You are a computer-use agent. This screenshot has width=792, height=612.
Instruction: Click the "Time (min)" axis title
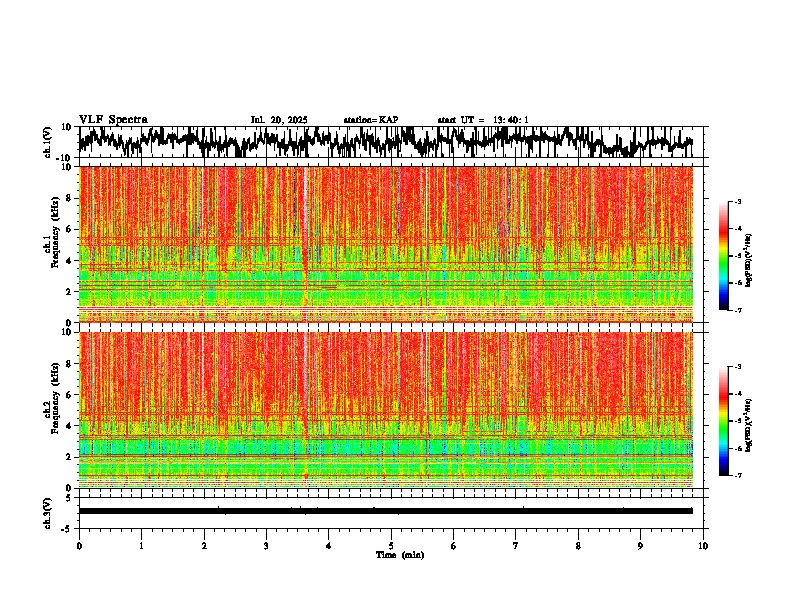(400, 555)
